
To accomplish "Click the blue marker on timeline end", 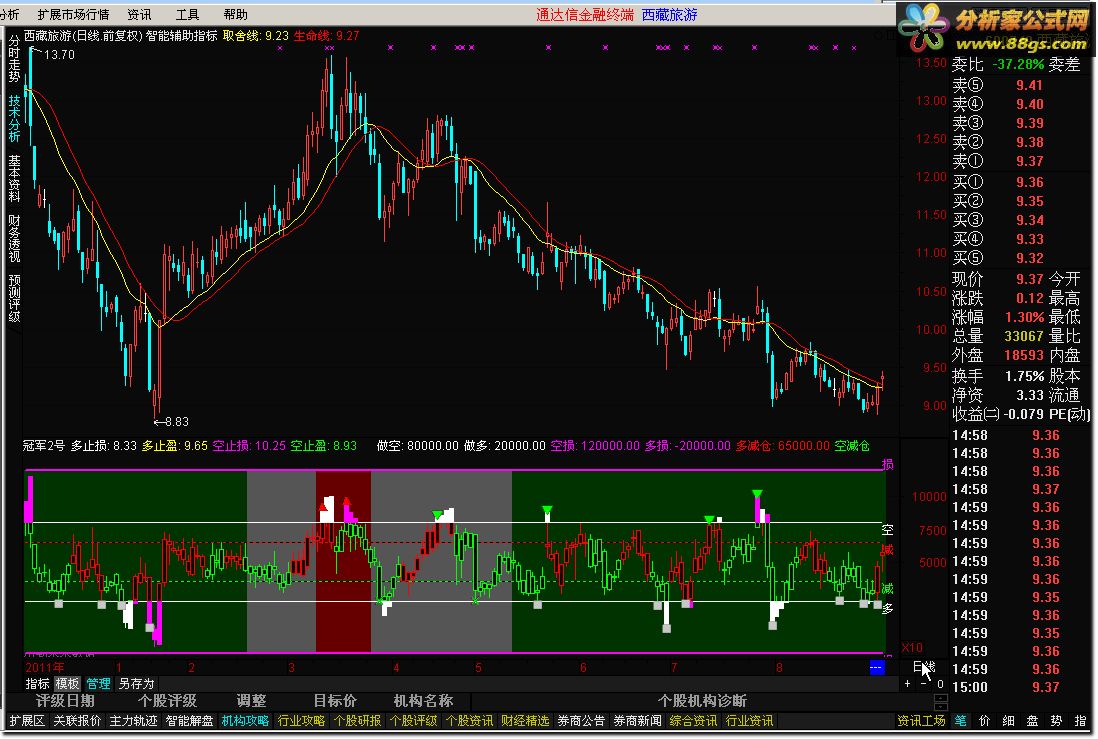I will 876,668.
